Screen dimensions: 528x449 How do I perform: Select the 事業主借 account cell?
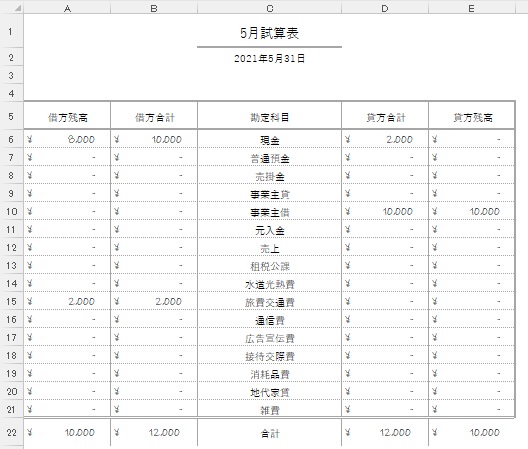[269, 211]
